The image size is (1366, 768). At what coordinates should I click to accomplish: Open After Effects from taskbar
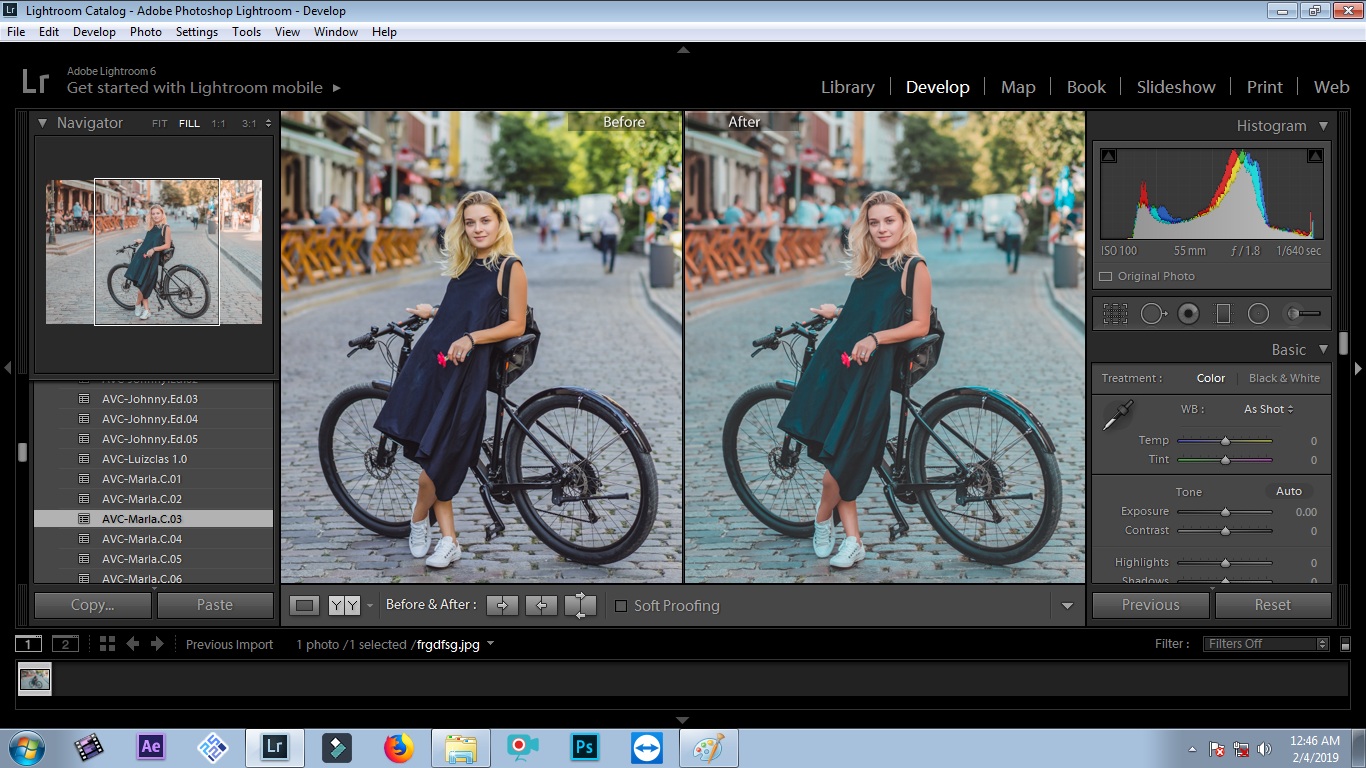151,747
